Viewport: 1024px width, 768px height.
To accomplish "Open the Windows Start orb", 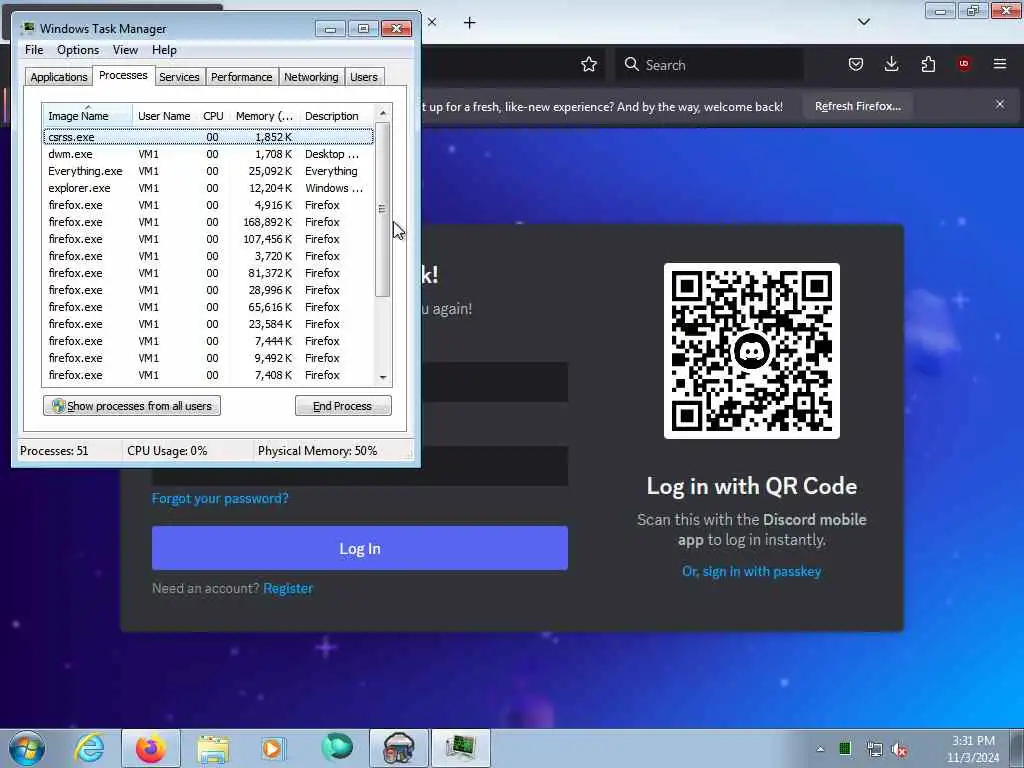I will coord(27,748).
